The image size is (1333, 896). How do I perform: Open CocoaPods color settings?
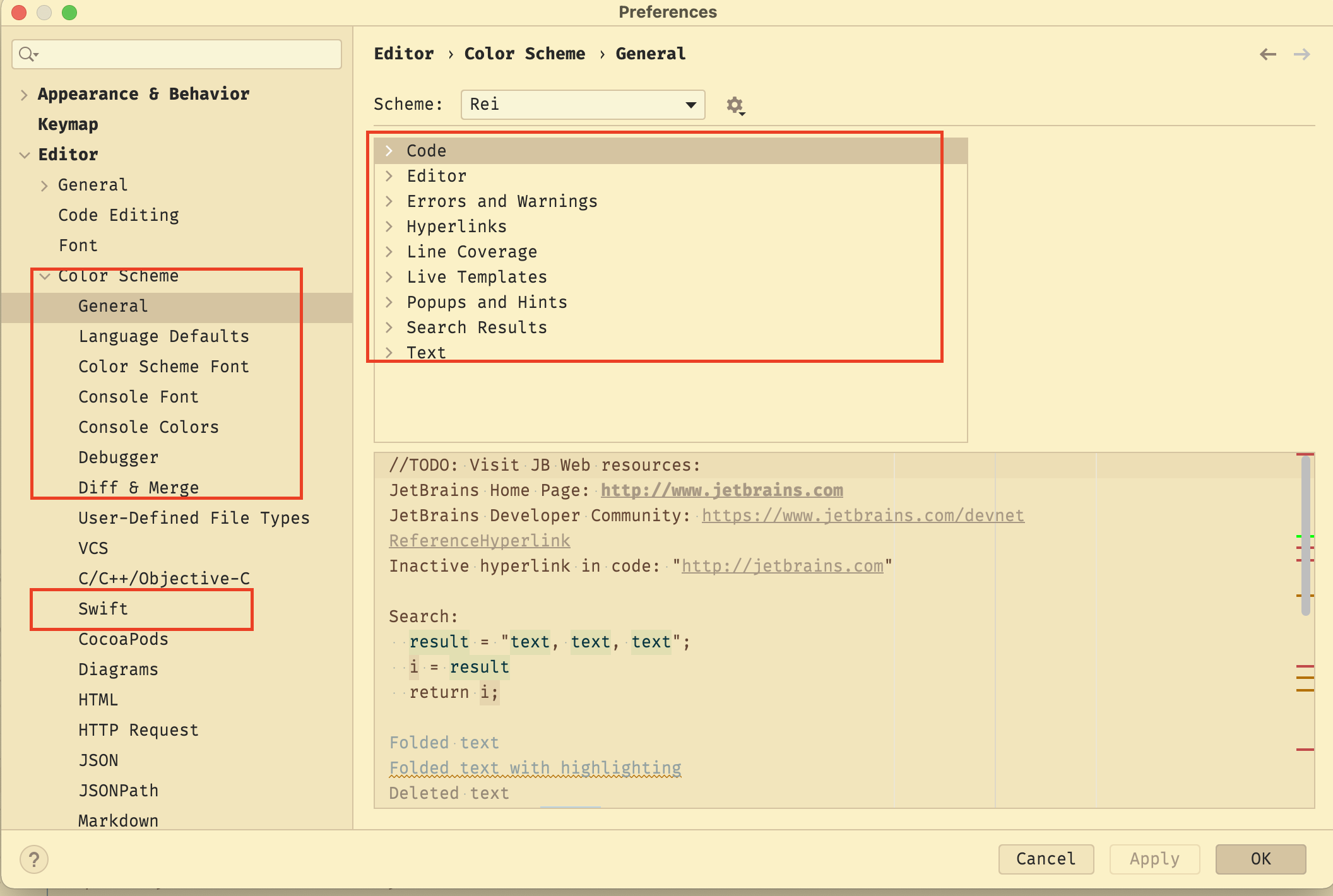124,639
